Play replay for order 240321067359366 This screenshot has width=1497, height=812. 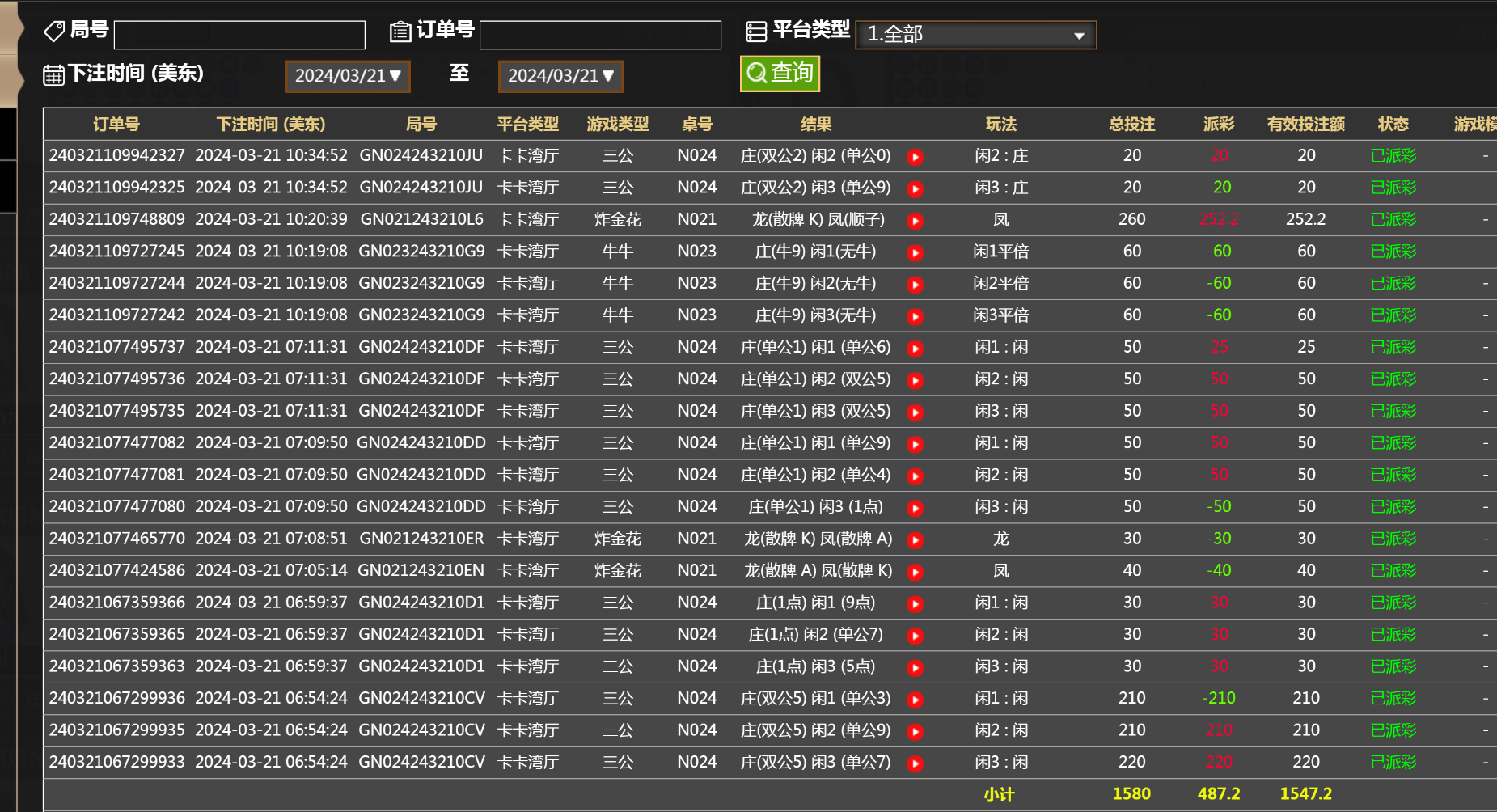click(x=915, y=604)
